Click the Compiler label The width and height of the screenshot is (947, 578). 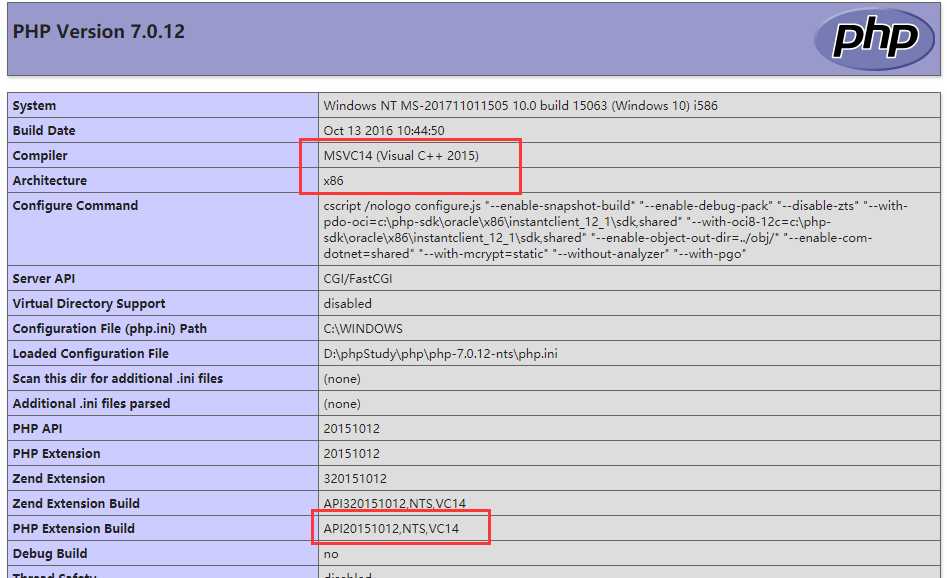coord(40,156)
